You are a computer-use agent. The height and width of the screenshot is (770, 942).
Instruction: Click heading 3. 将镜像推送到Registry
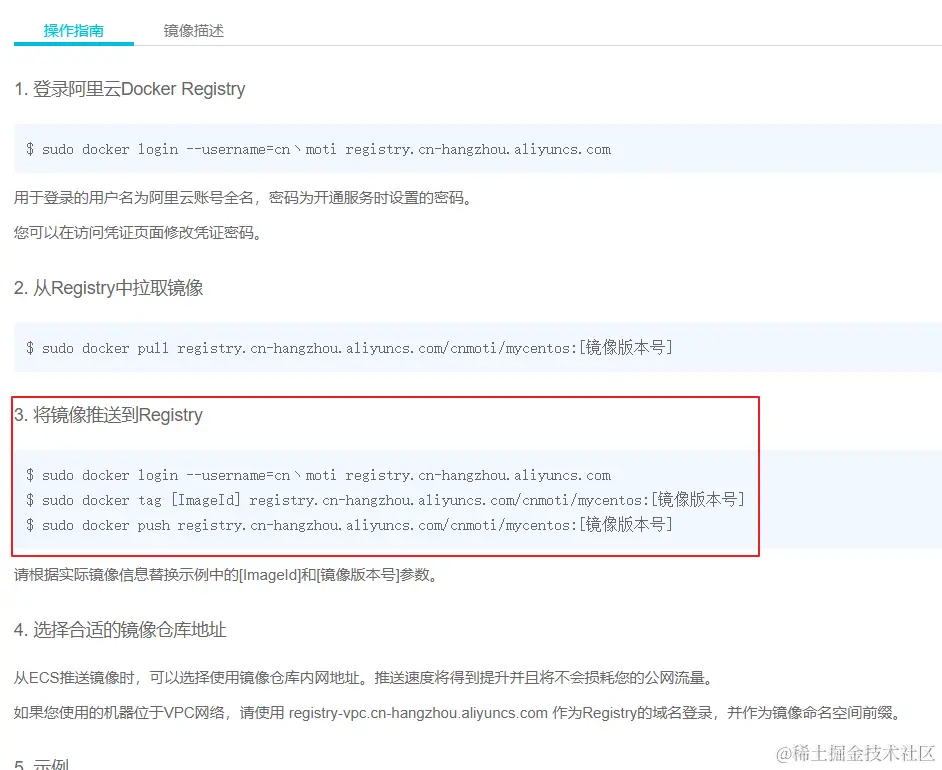tap(108, 415)
